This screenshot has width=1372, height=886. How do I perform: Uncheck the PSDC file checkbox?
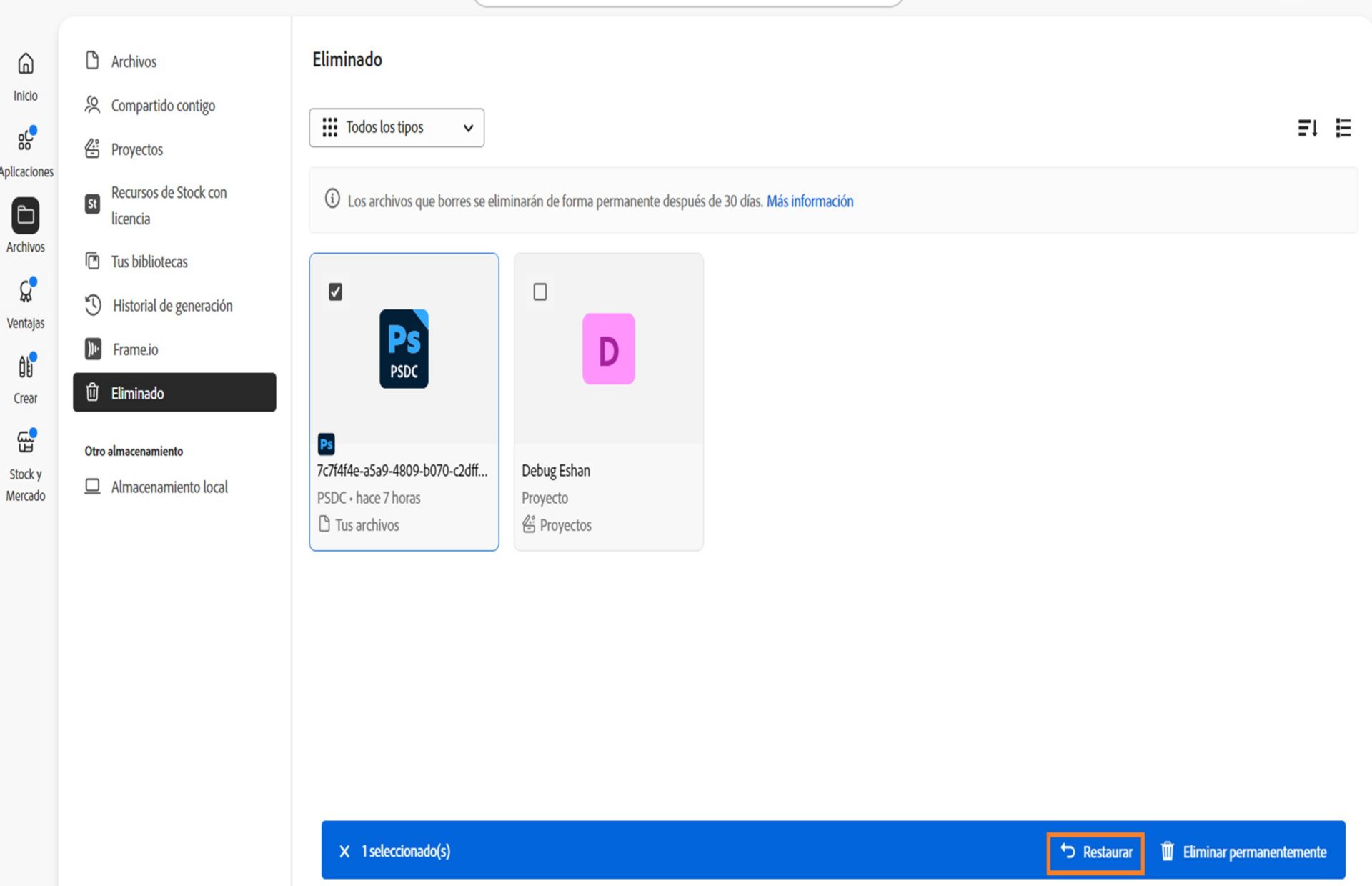335,292
